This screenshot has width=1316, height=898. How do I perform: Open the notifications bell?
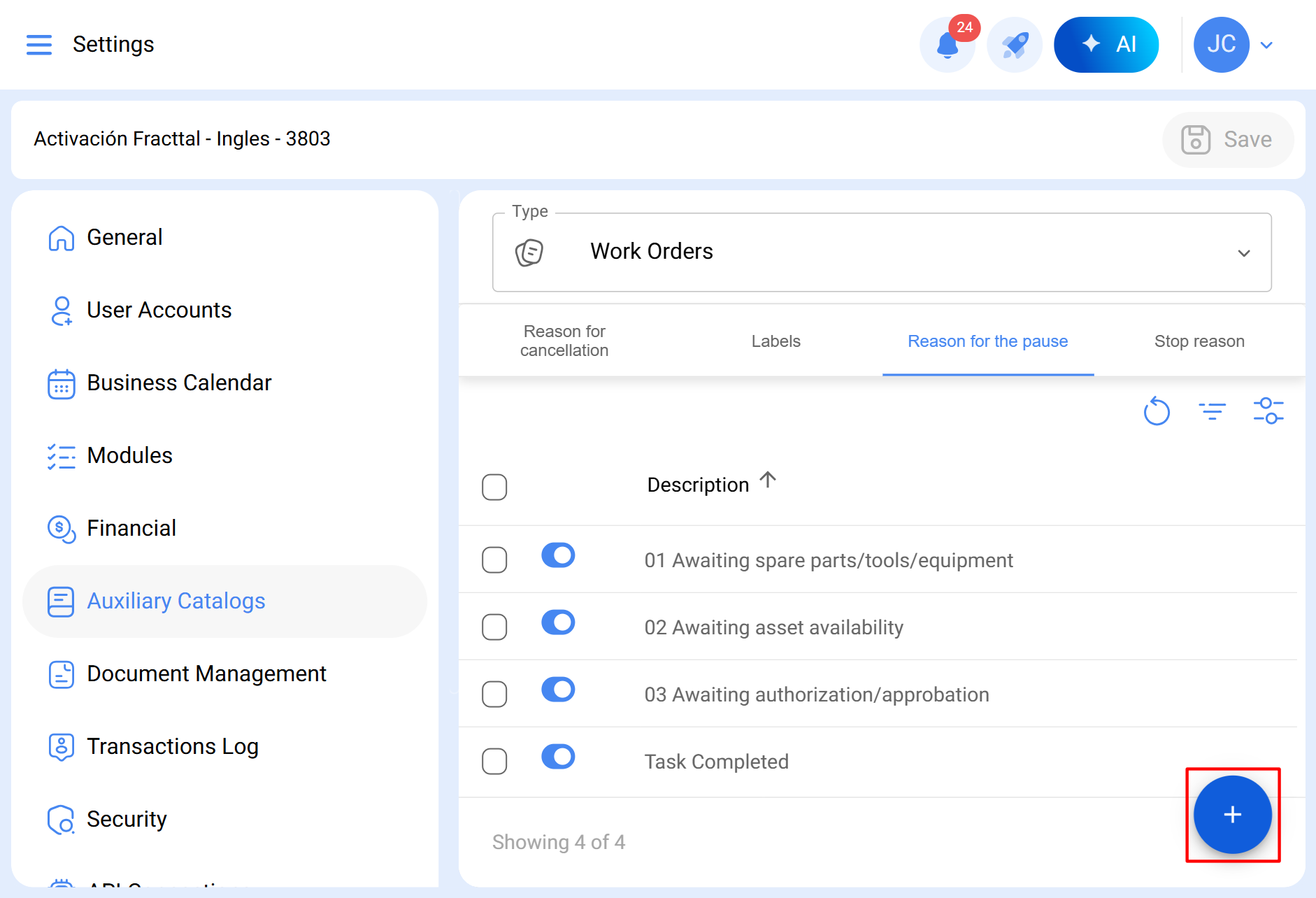pyautogui.click(x=947, y=45)
